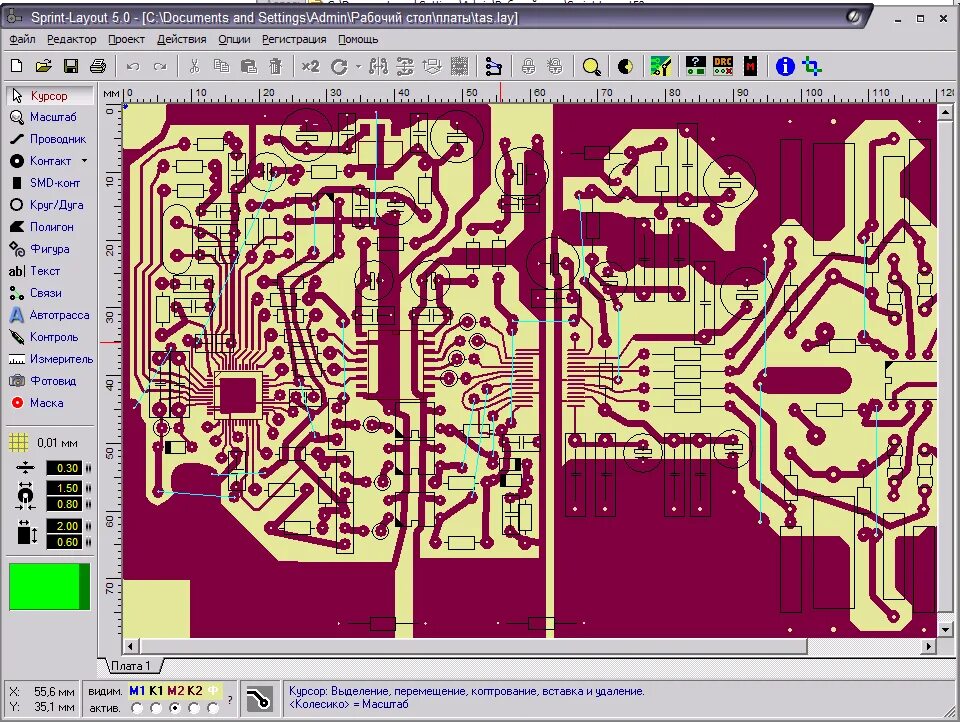Click the black-yellow transparency toolbar icon
The height and width of the screenshot is (722, 960).
pos(625,66)
